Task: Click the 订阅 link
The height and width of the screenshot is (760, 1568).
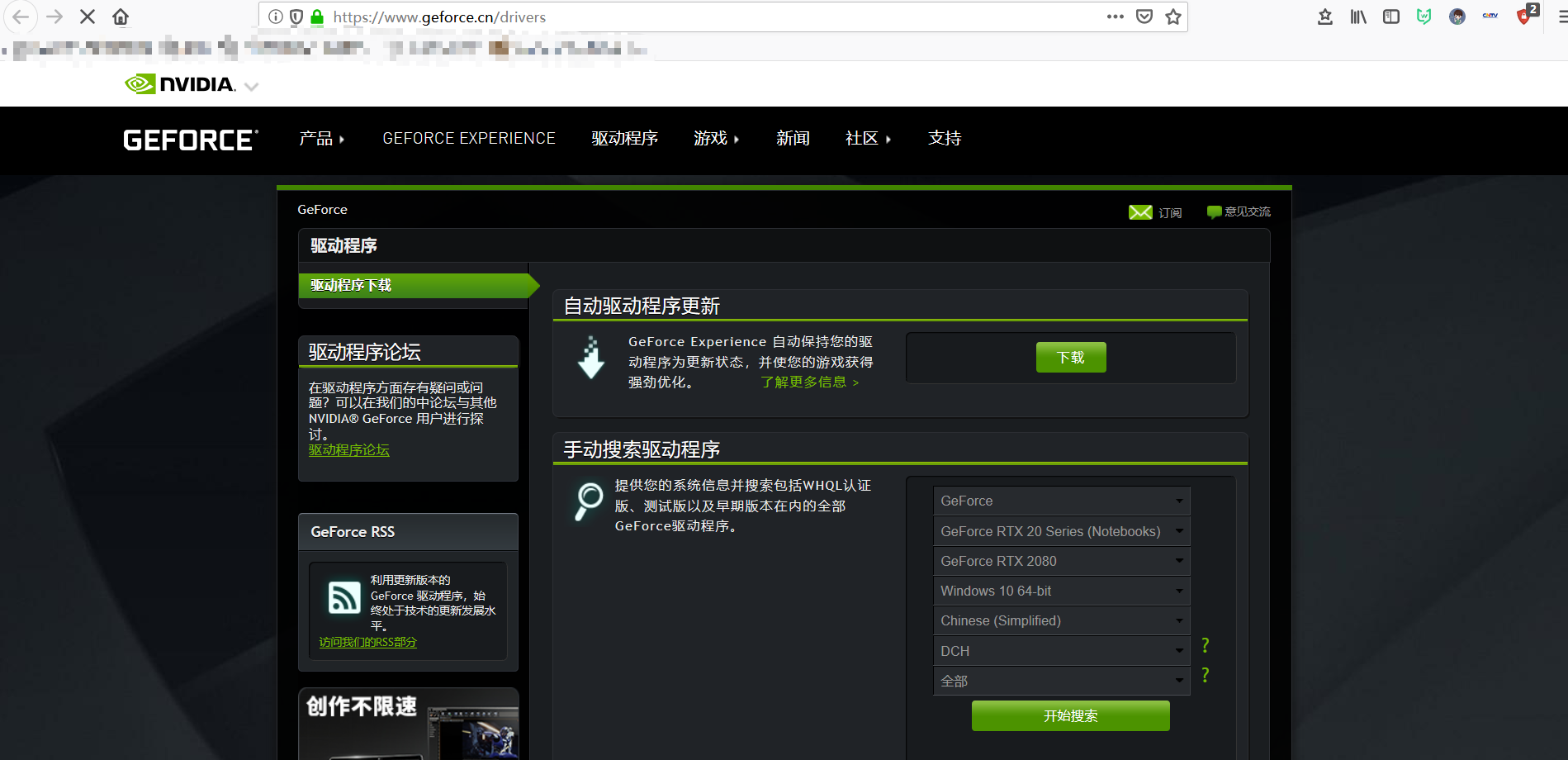Action: pos(1170,213)
